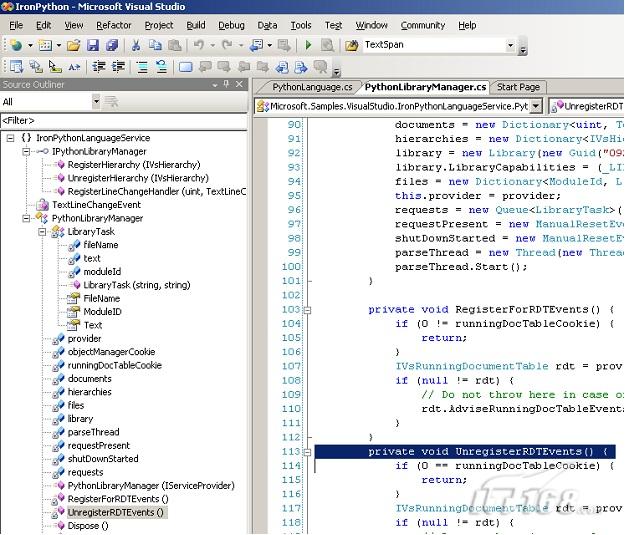Collapse the UnregisterRDTEvents code block outline
The width and height of the screenshot is (625, 535).
307,452
